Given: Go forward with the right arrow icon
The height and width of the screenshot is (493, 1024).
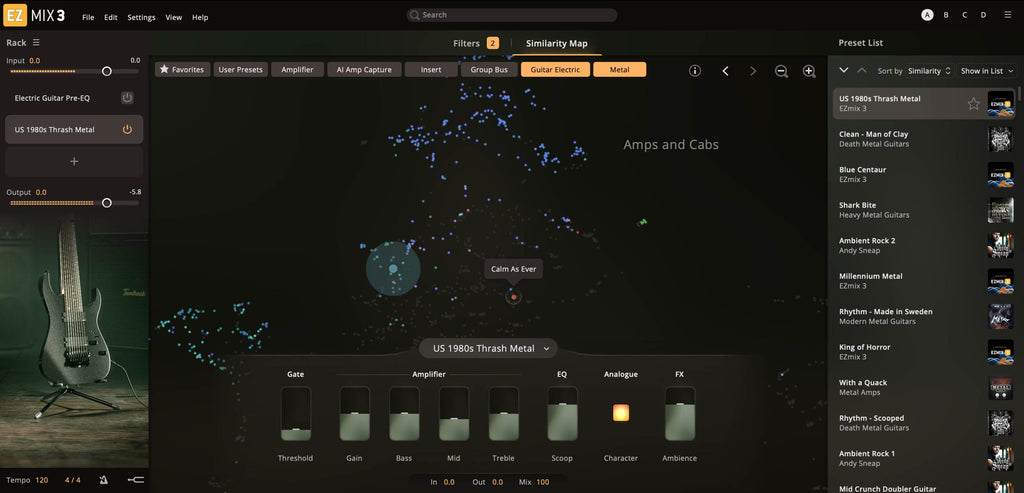Looking at the screenshot, I should point(753,71).
